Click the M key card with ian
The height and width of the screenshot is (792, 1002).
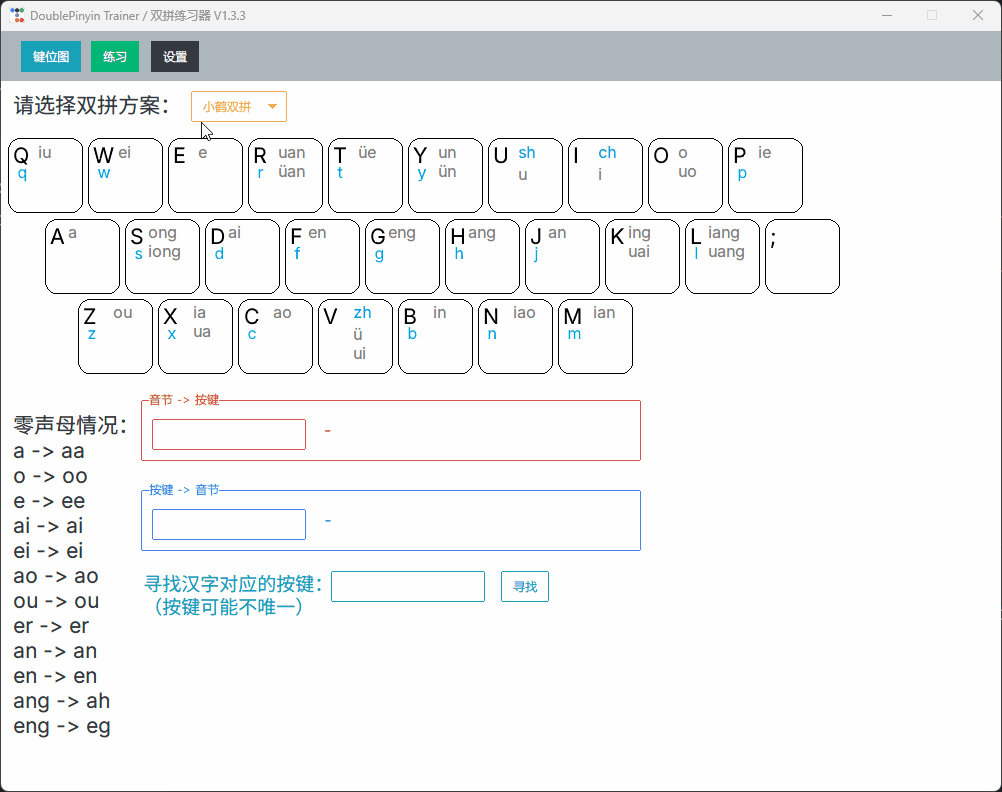point(596,337)
